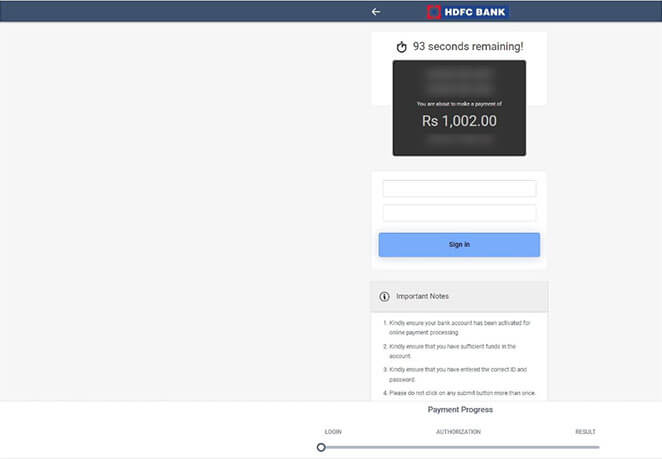Click the seconds remaining countdown text

(x=467, y=46)
